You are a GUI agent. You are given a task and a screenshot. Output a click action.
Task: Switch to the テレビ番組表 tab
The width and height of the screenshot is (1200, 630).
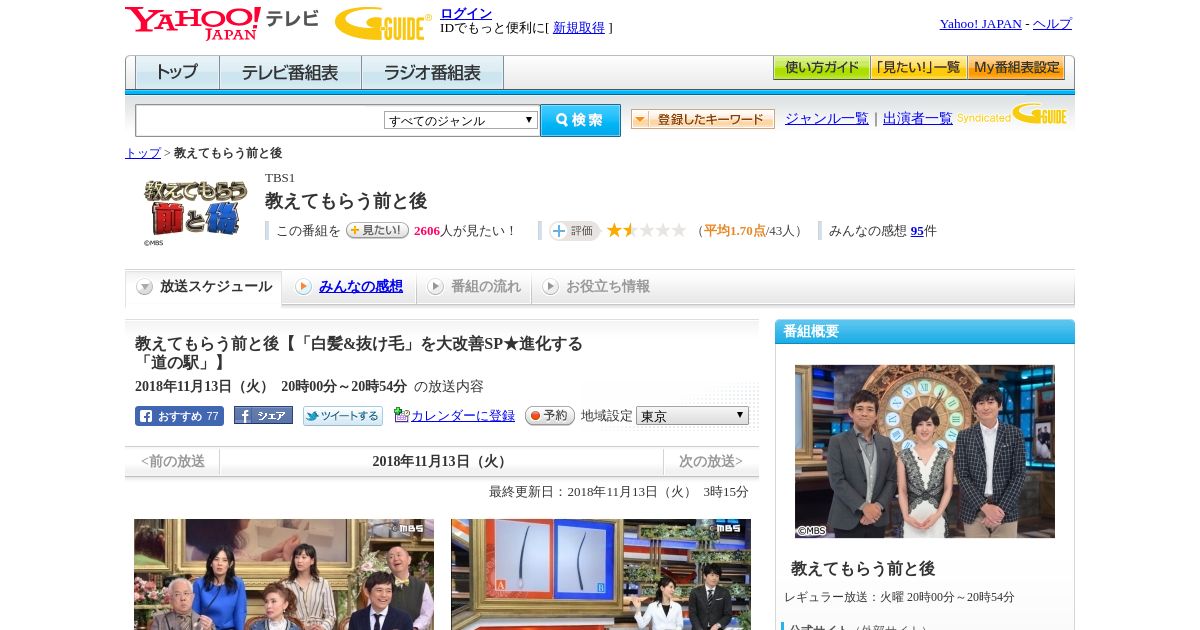pyautogui.click(x=290, y=73)
